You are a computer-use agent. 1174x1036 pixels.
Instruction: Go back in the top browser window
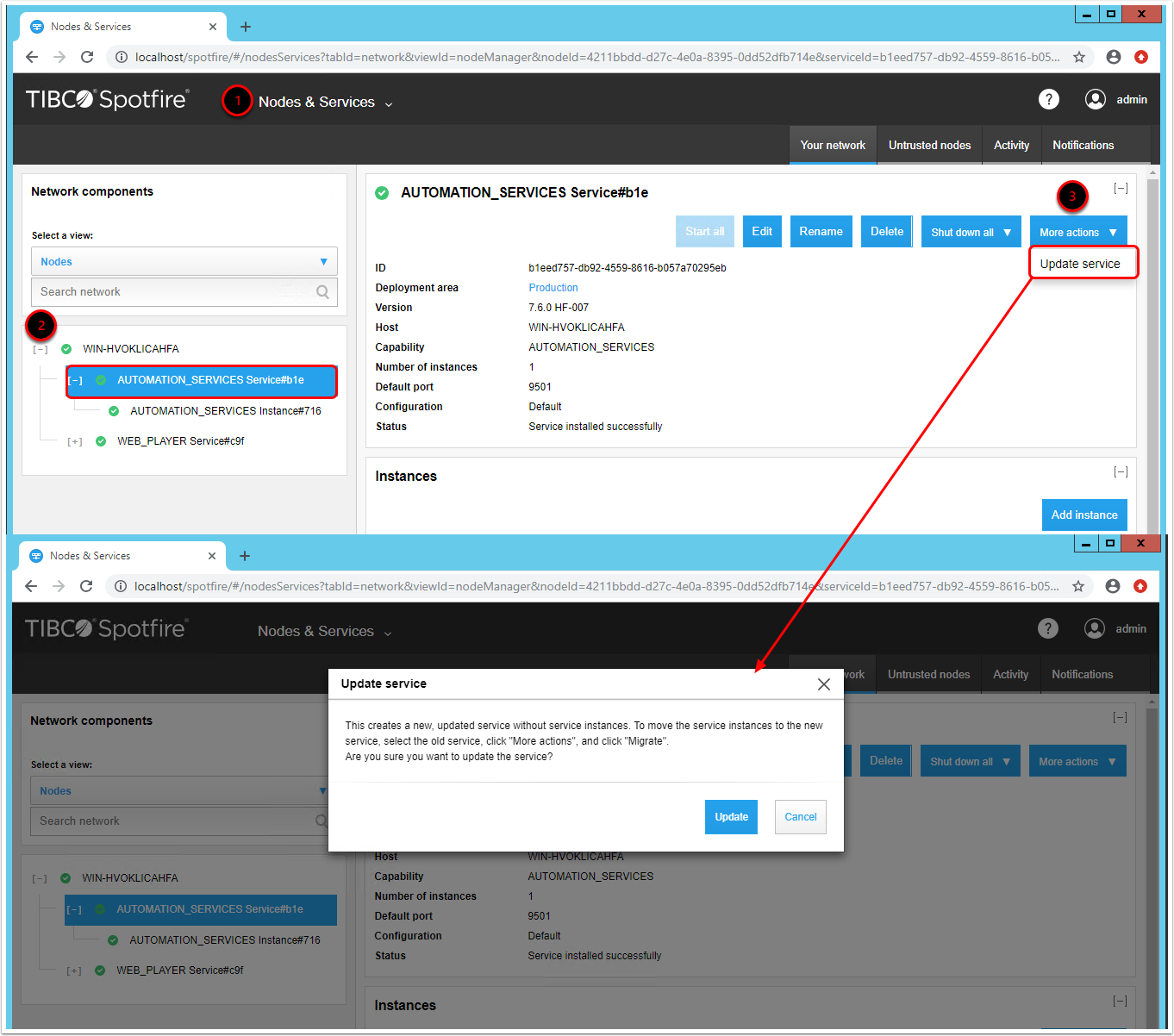point(32,57)
